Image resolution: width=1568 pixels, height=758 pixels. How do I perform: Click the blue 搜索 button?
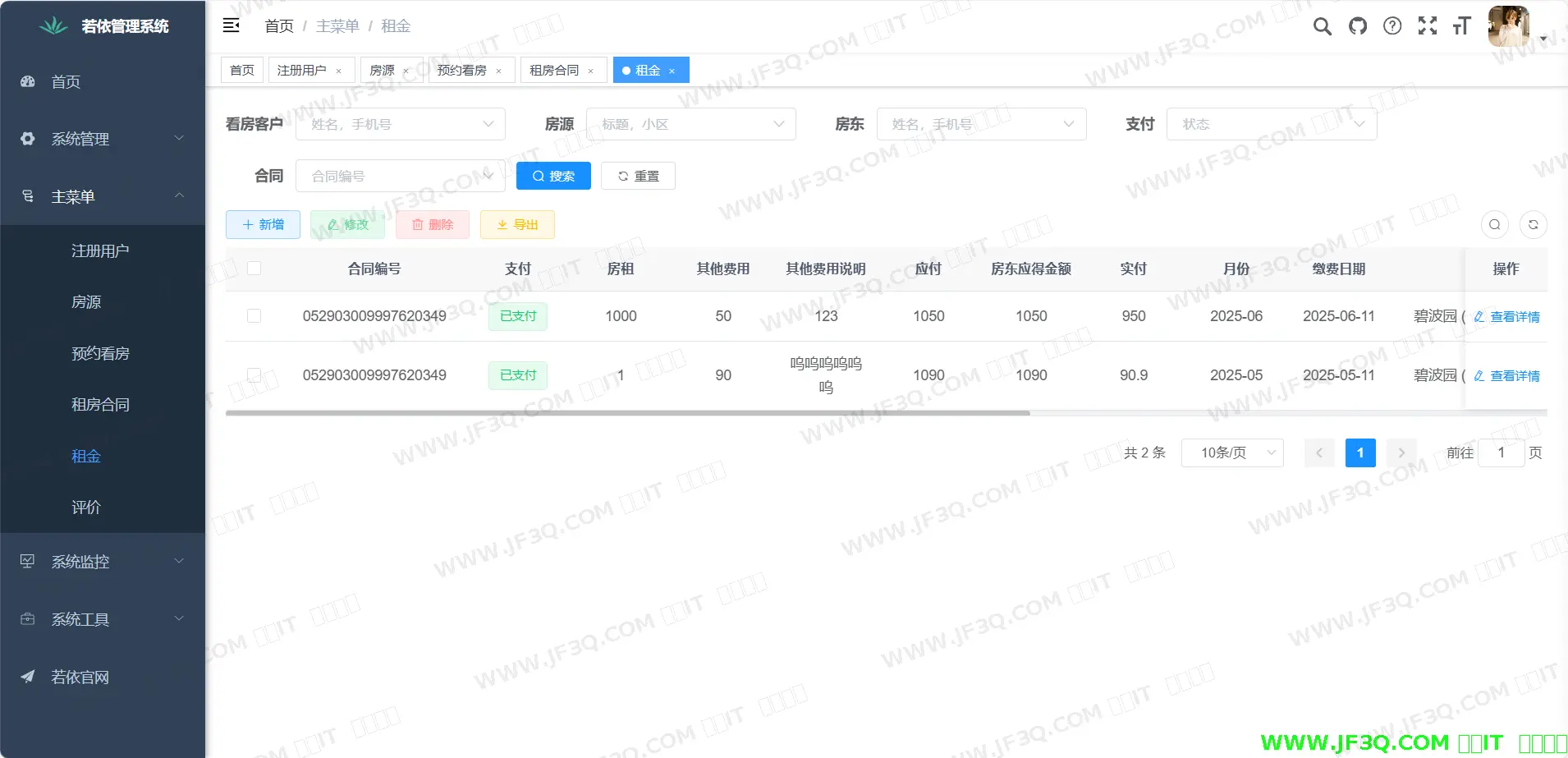pyautogui.click(x=553, y=176)
